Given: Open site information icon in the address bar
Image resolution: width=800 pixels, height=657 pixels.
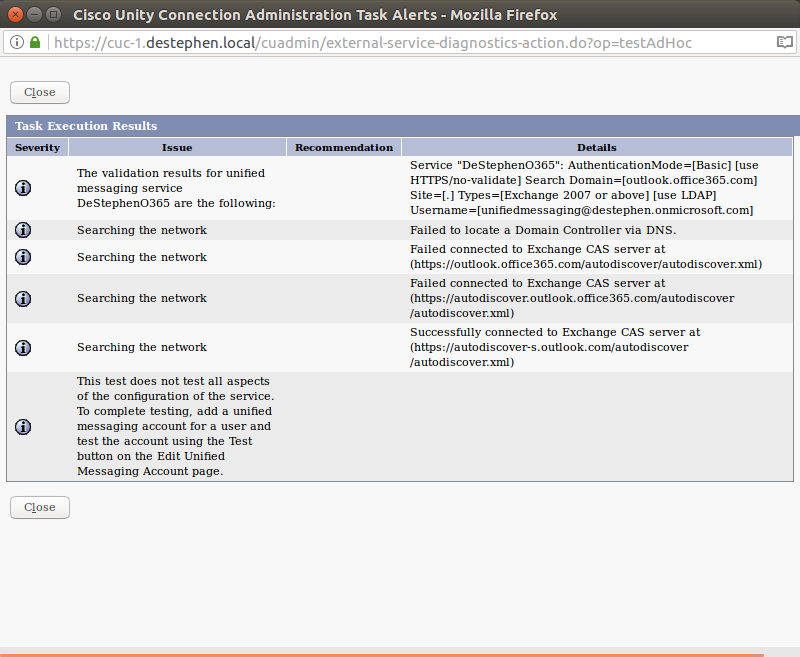Looking at the screenshot, I should (17, 42).
